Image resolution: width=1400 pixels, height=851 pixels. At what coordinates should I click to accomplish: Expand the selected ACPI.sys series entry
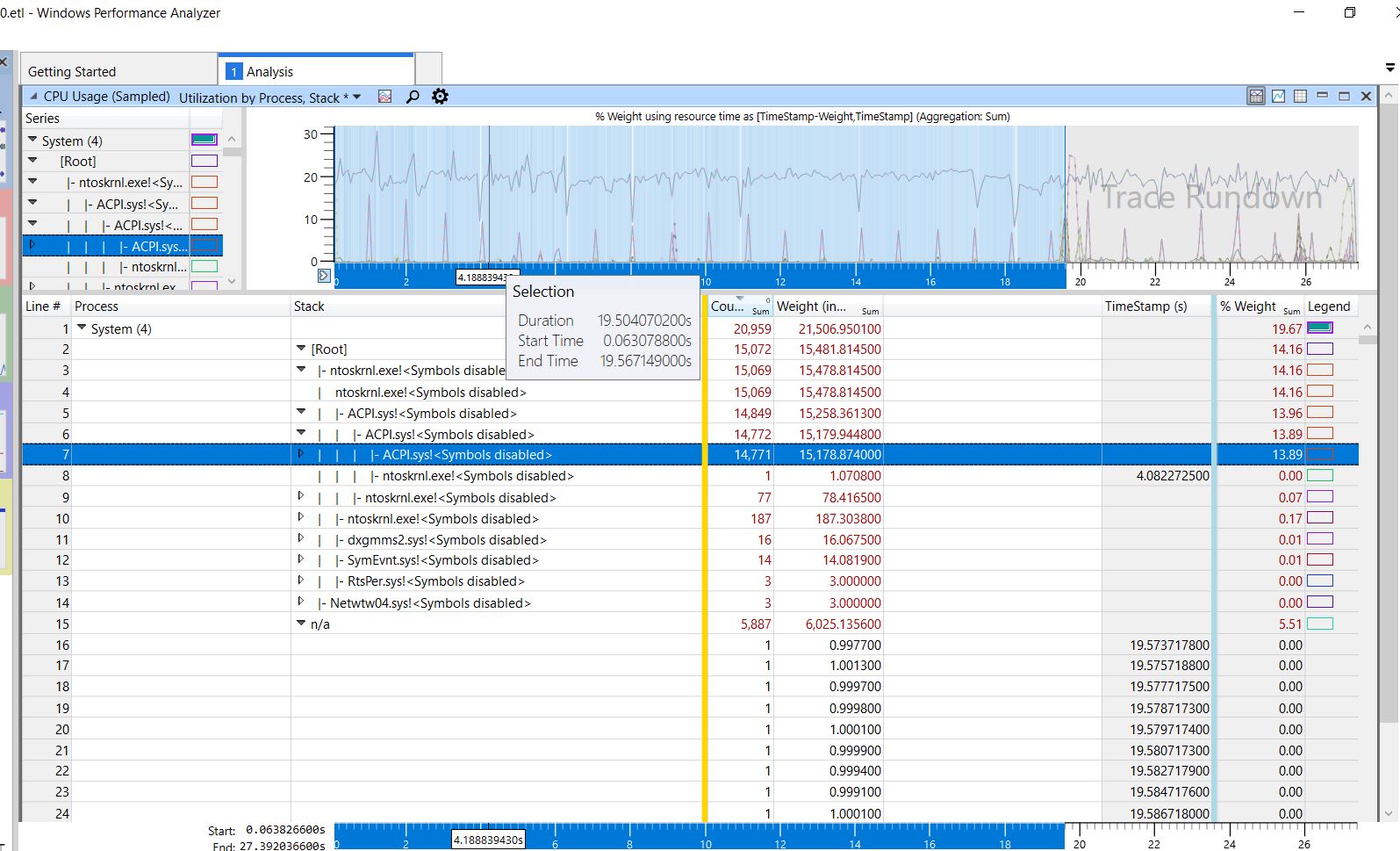pyautogui.click(x=32, y=245)
